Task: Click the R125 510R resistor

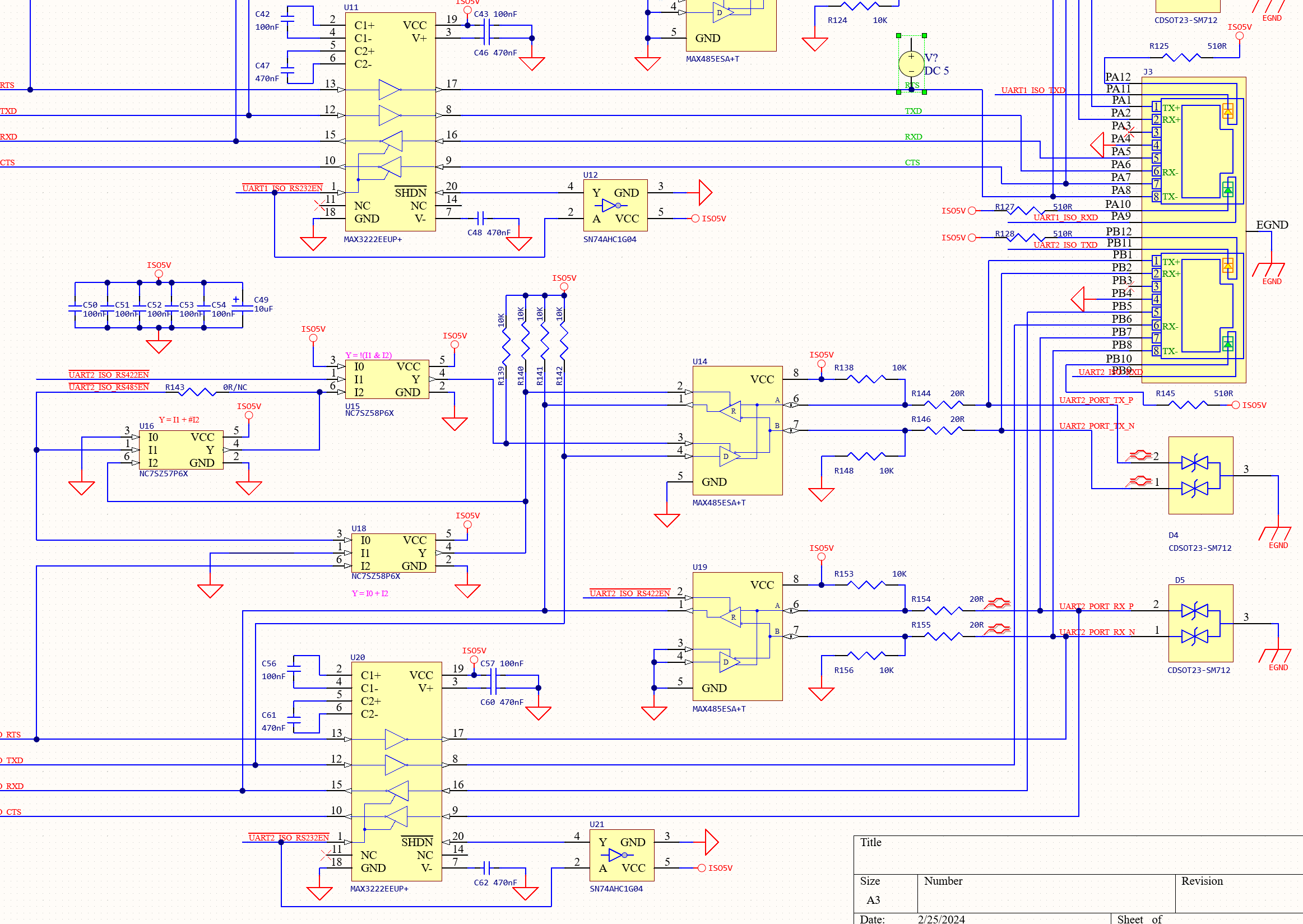Action: tap(1181, 58)
